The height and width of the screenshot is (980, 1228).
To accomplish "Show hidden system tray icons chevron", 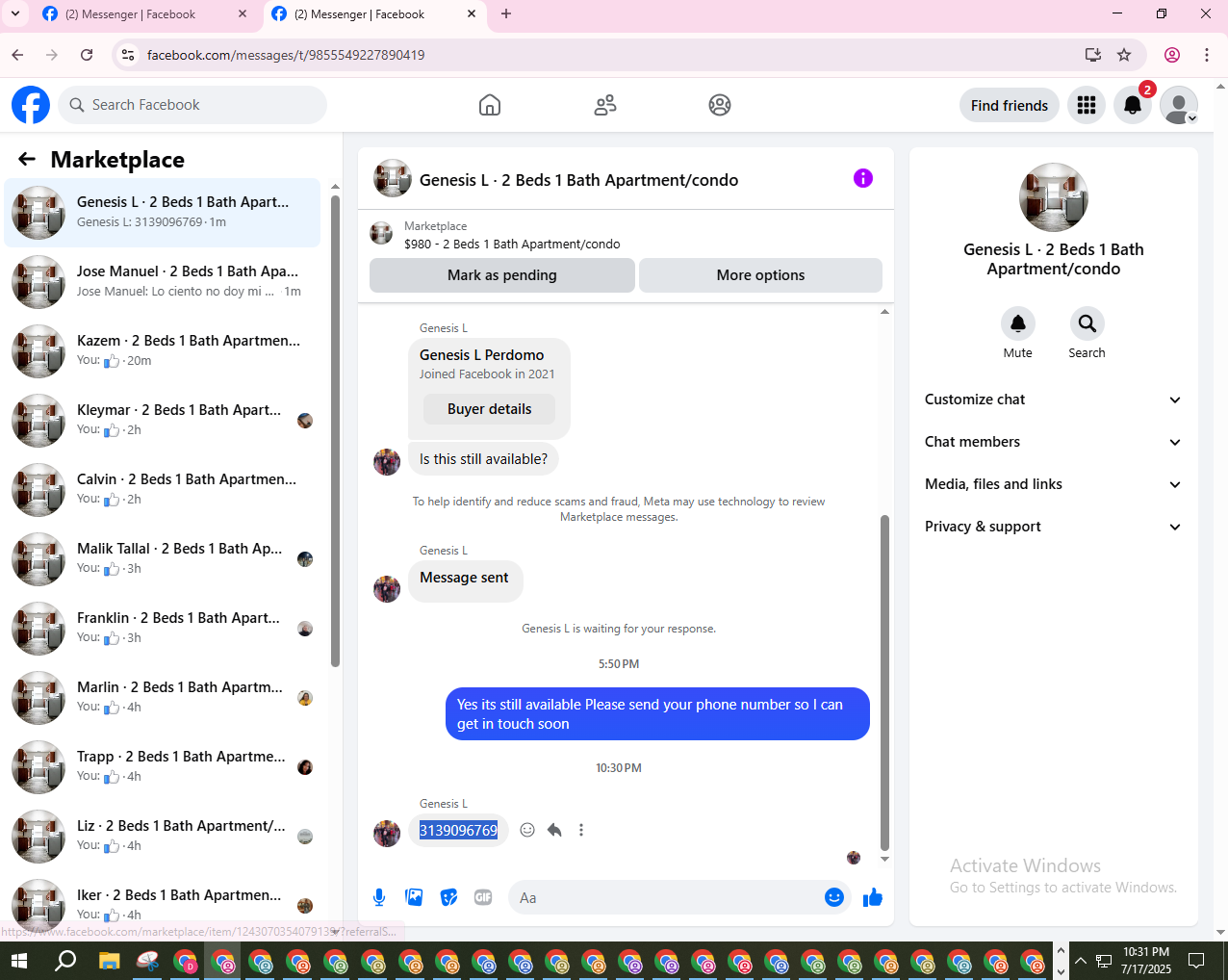I will (1081, 961).
